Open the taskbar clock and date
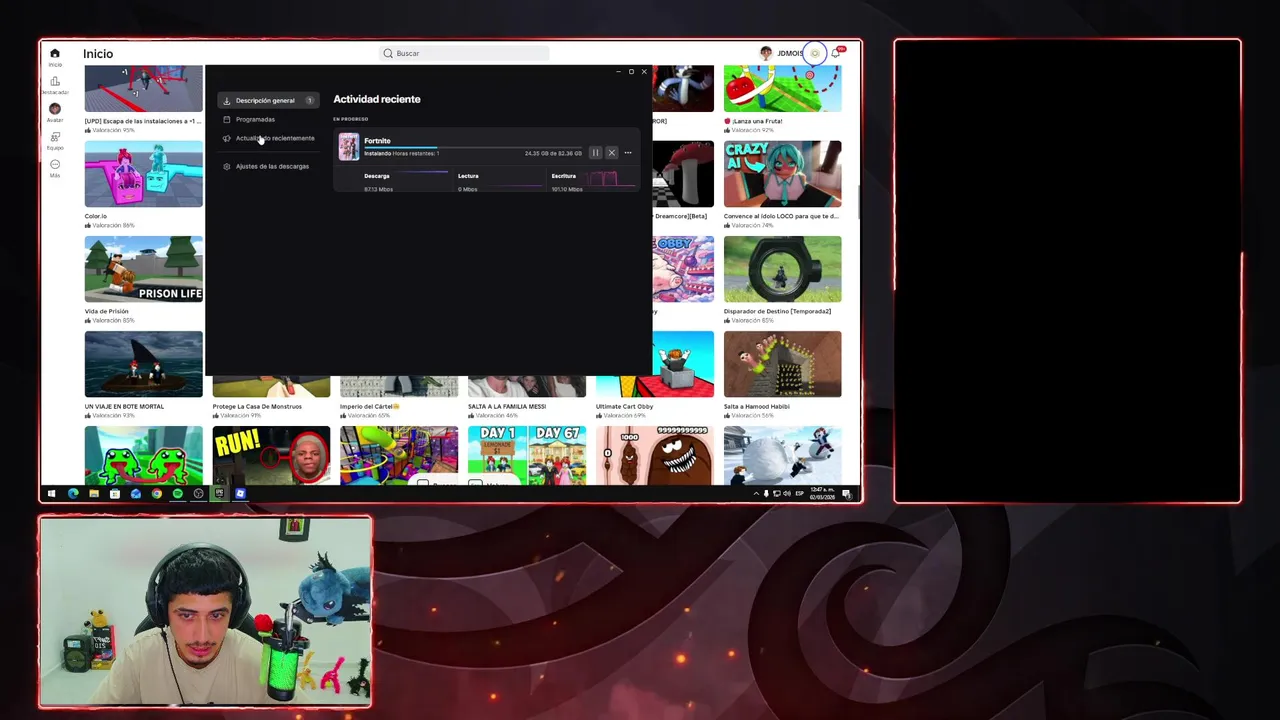1280x720 pixels. 822,494
